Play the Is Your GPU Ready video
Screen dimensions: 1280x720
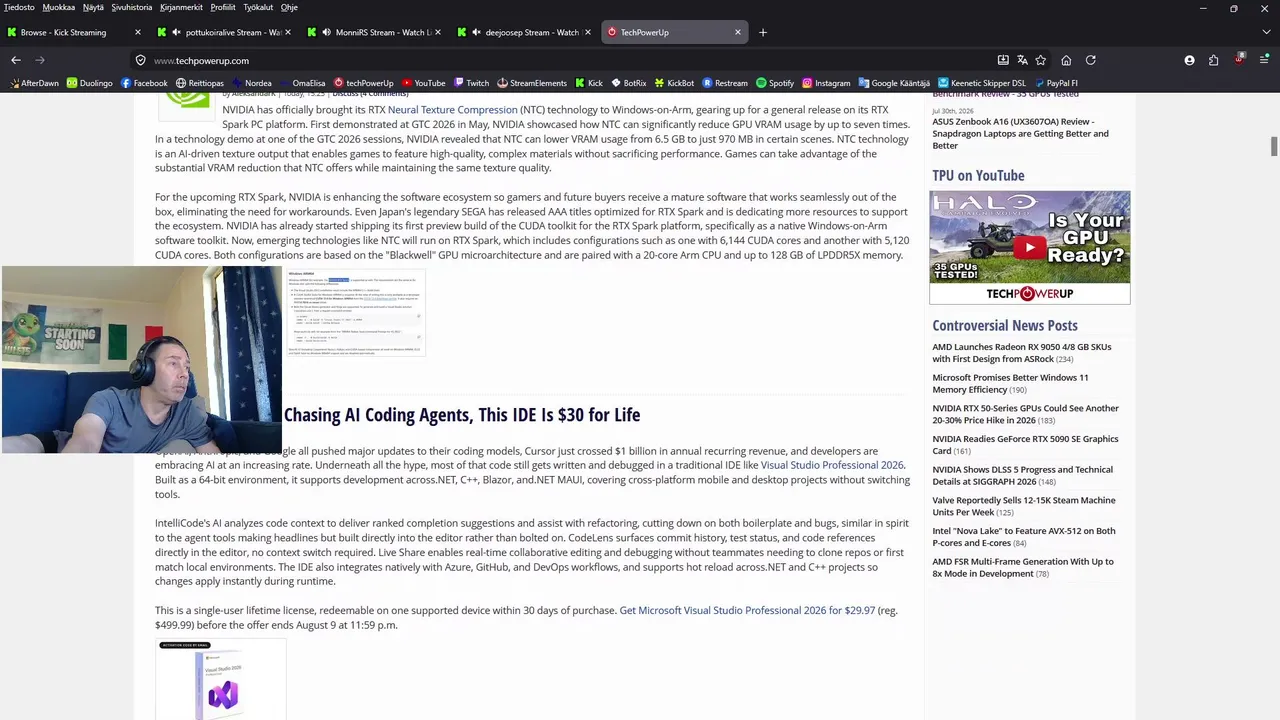coord(1030,247)
